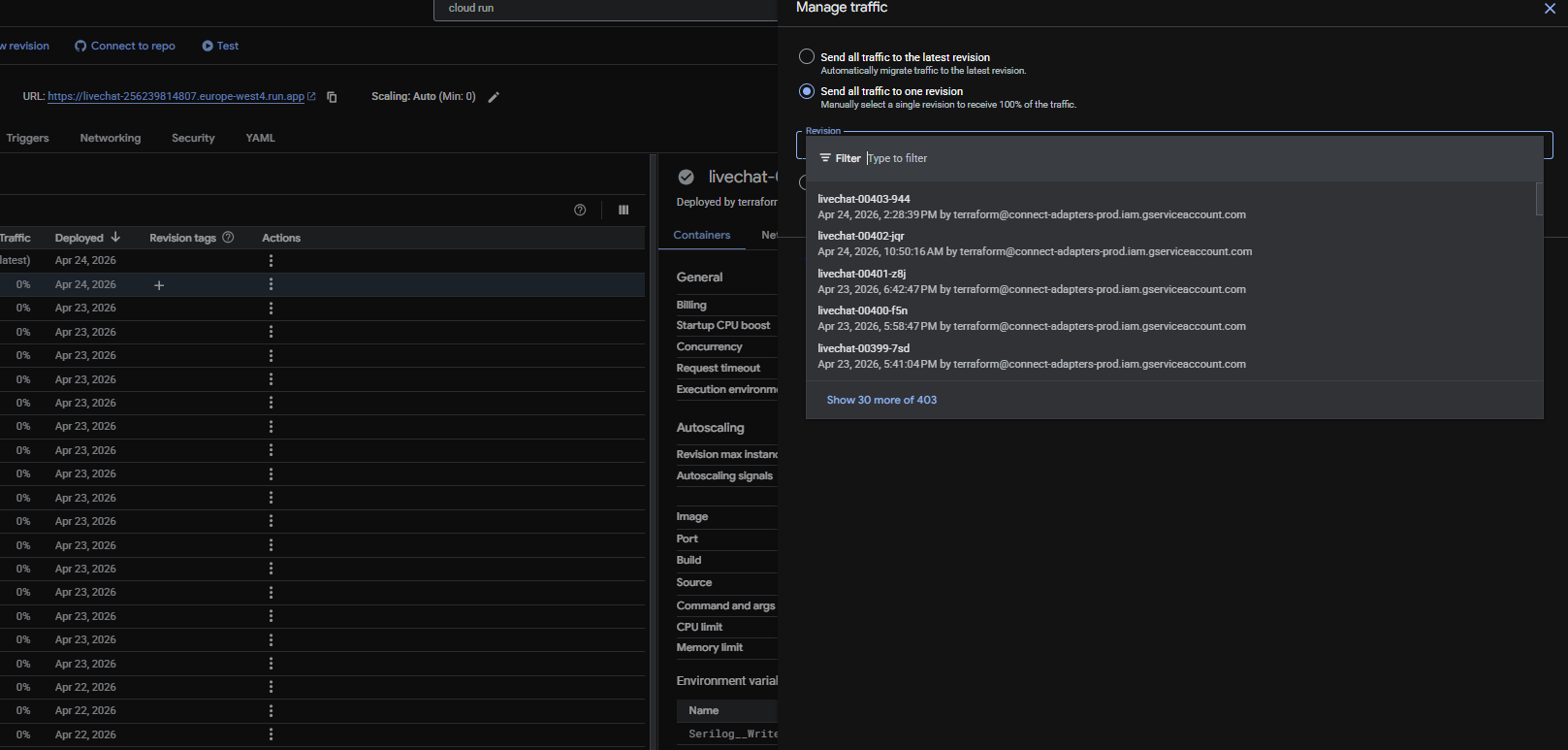The height and width of the screenshot is (750, 1568).
Task: Add a revision tag with the plus icon
Action: (x=159, y=285)
